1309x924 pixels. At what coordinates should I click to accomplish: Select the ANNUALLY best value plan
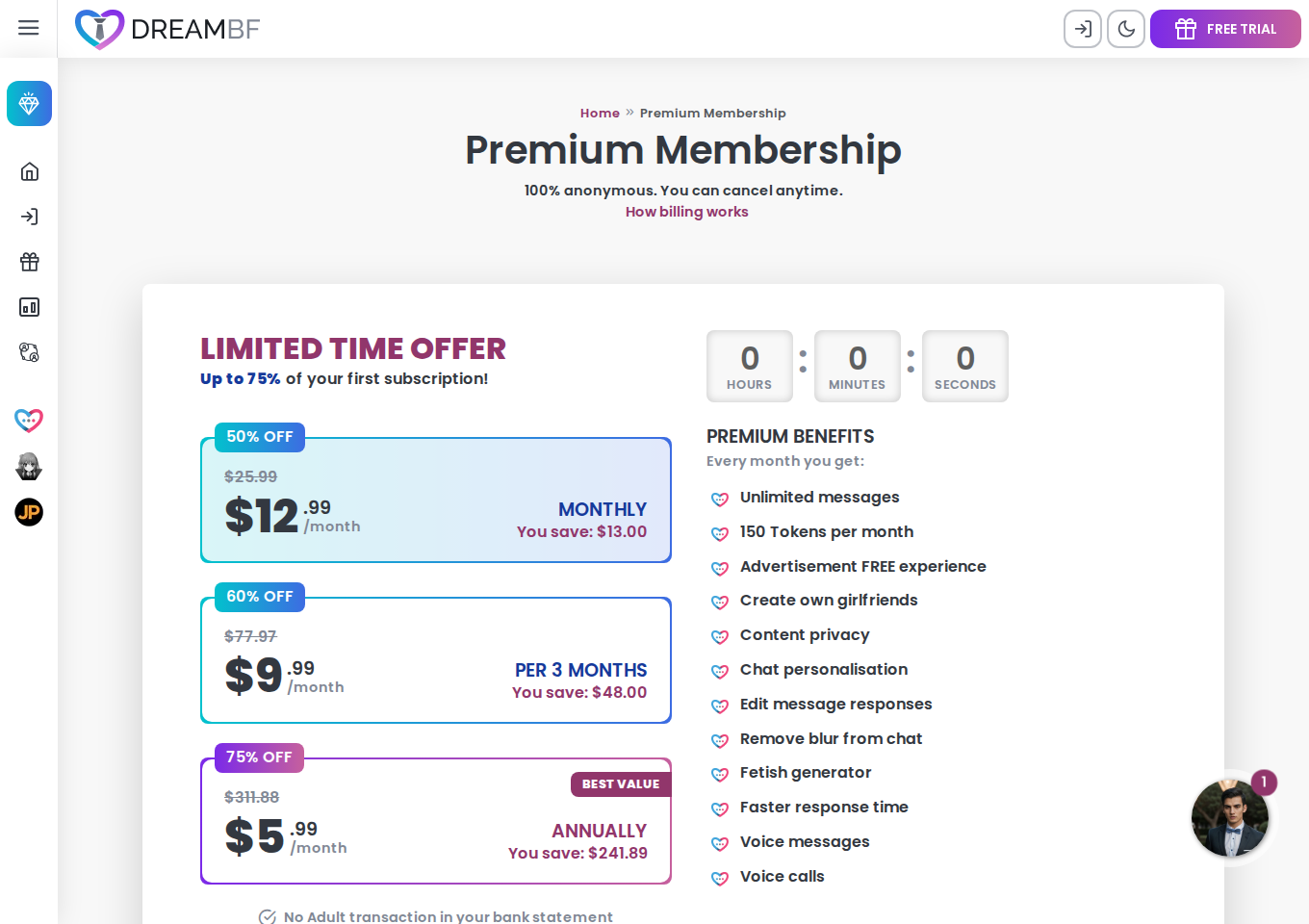(436, 821)
